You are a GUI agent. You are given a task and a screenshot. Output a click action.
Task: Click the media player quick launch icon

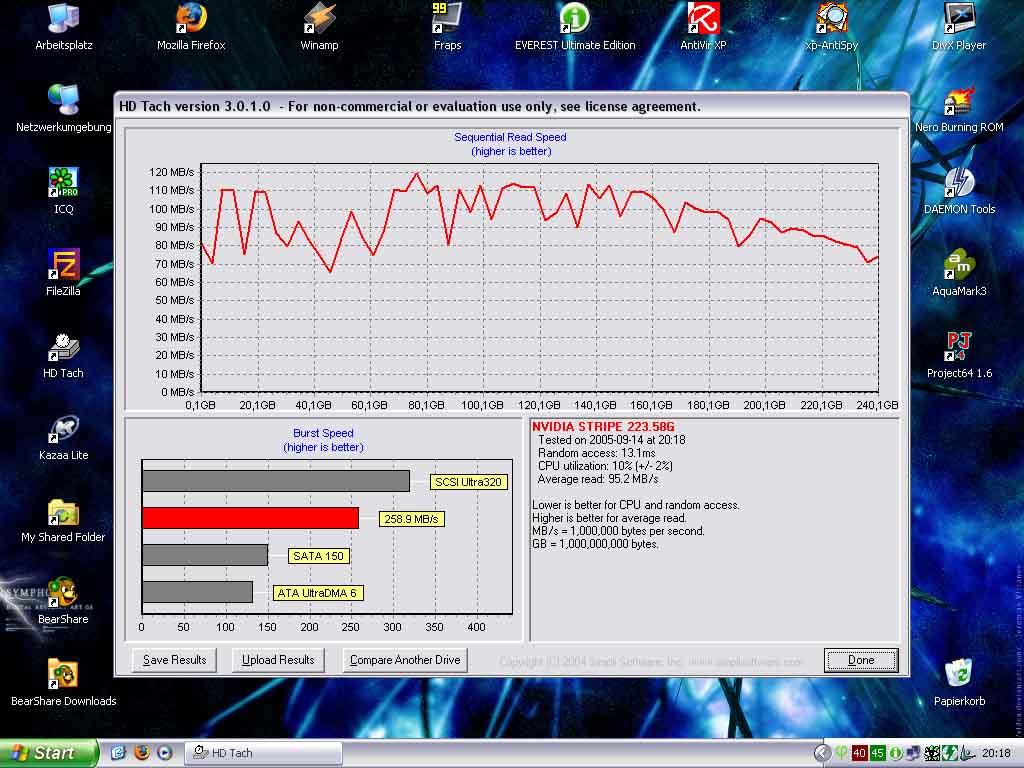(165, 752)
